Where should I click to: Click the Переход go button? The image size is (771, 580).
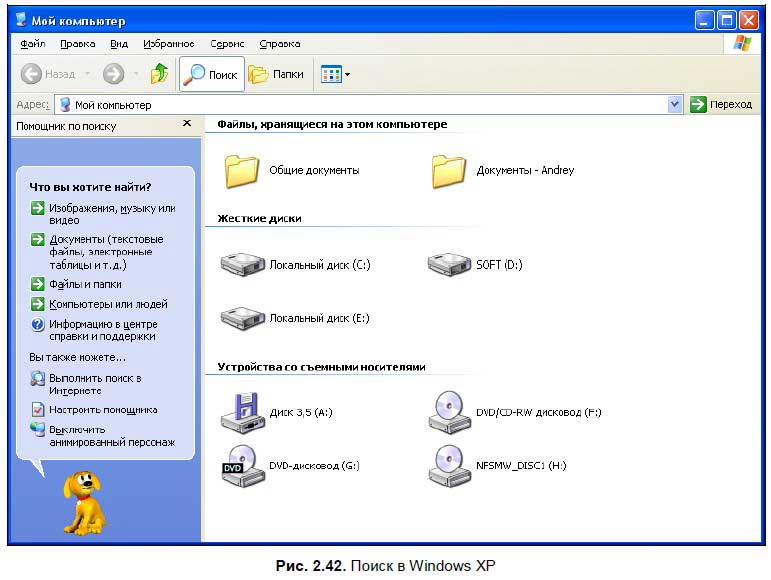[x=721, y=104]
